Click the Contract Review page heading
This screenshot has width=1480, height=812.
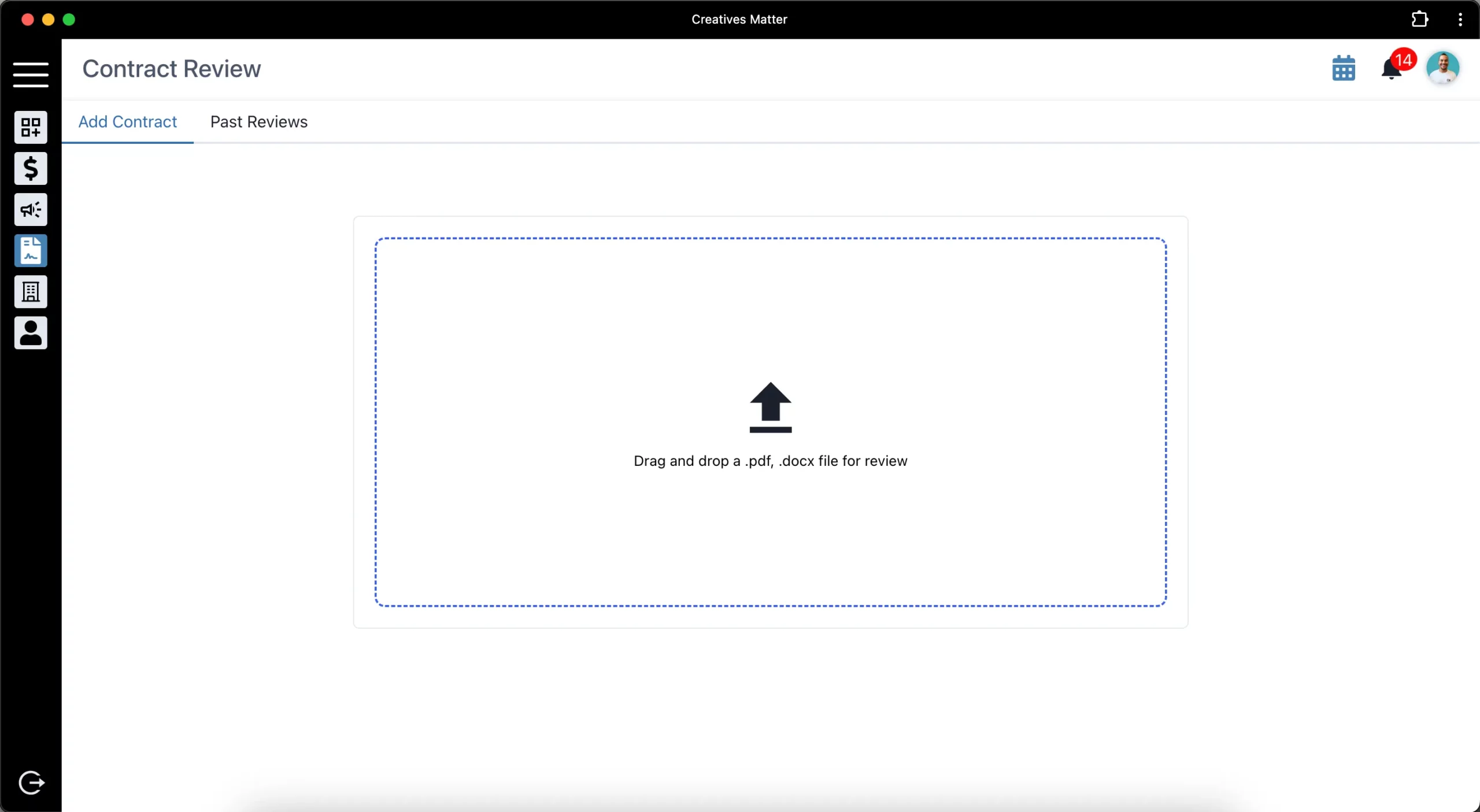[x=172, y=69]
